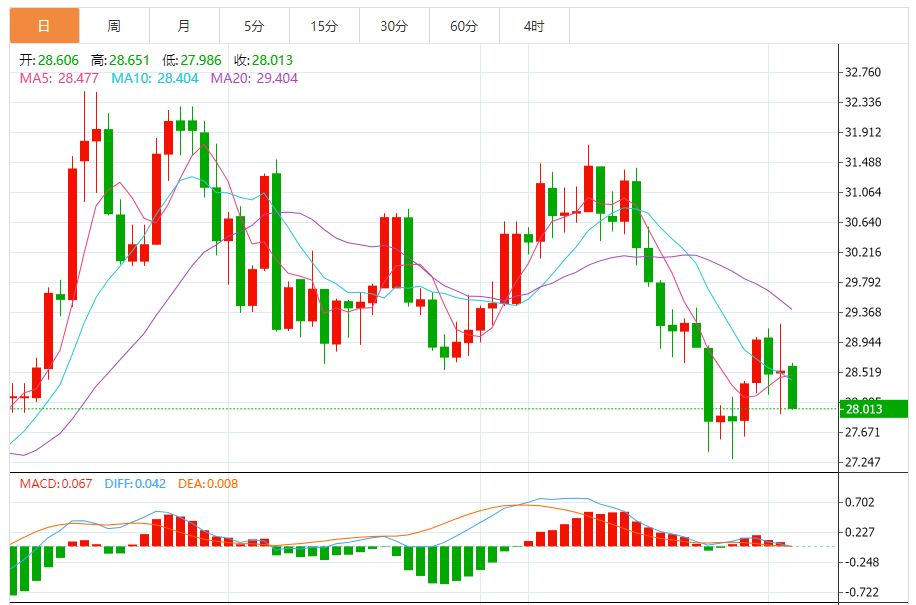The image size is (916, 605).
Task: Click the DIFF:0.042 indicator label
Action: coord(135,484)
